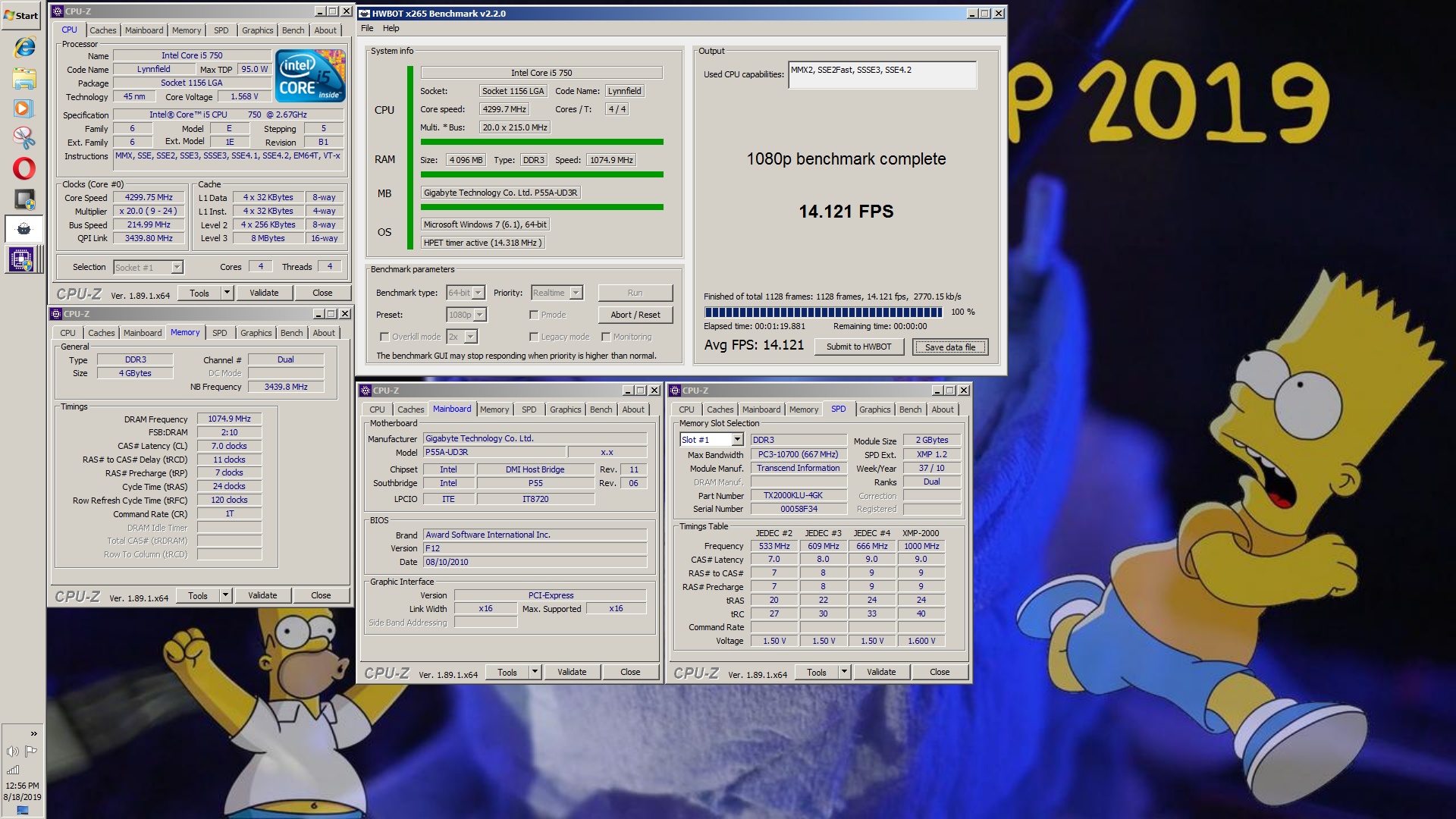Open the Help menu in HWBOT x265
Image resolution: width=1456 pixels, height=819 pixels.
tap(391, 28)
